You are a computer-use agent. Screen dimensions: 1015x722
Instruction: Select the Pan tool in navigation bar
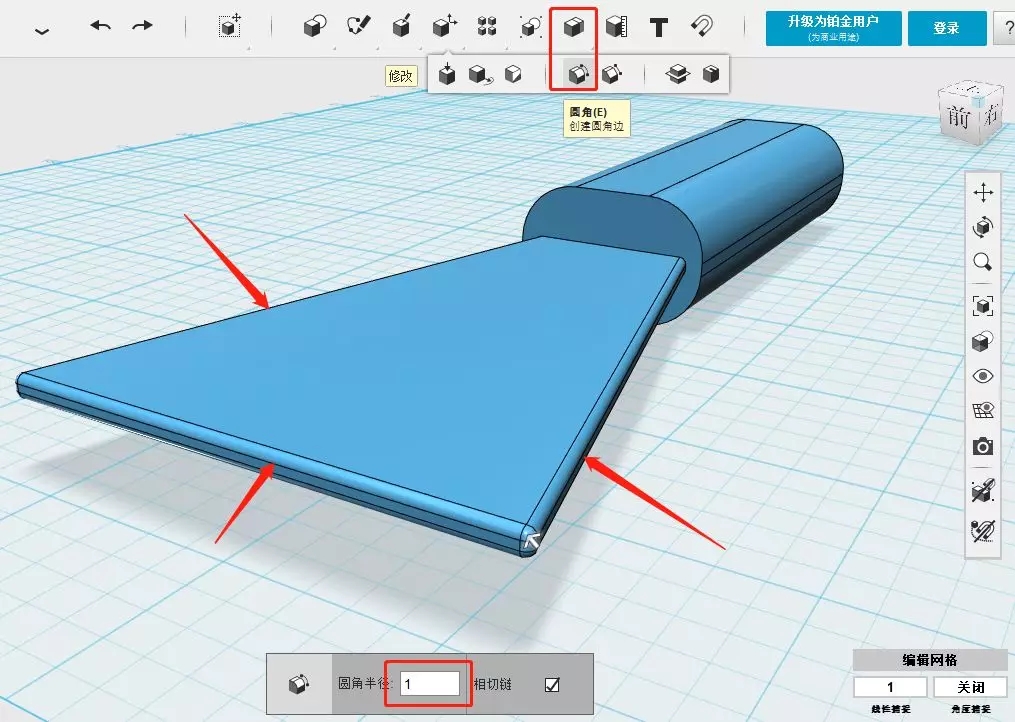point(983,192)
